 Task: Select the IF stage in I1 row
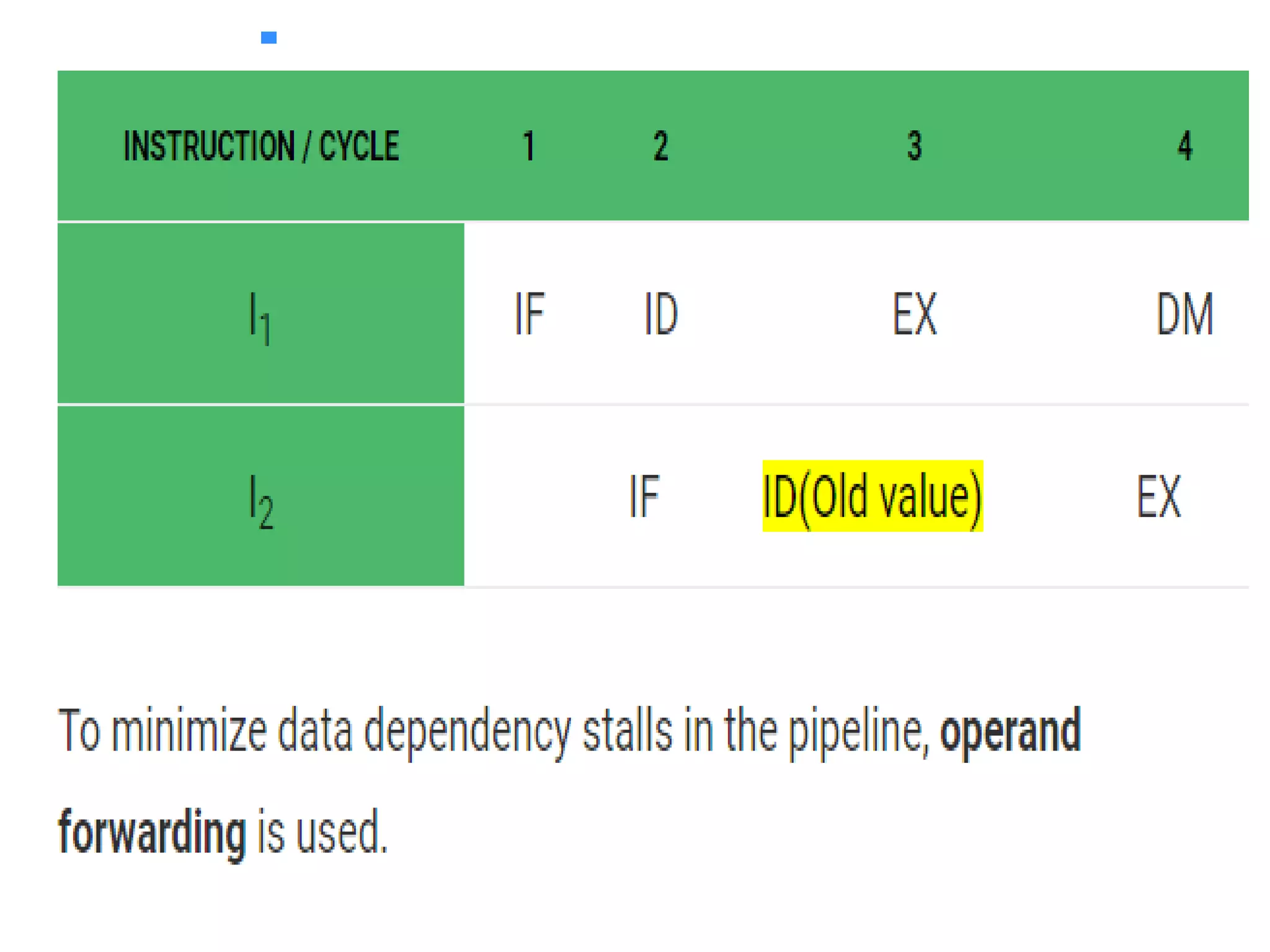tap(530, 314)
